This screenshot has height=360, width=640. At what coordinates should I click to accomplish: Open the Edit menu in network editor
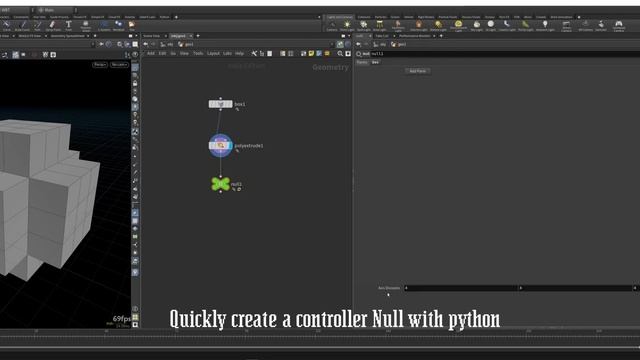point(162,53)
